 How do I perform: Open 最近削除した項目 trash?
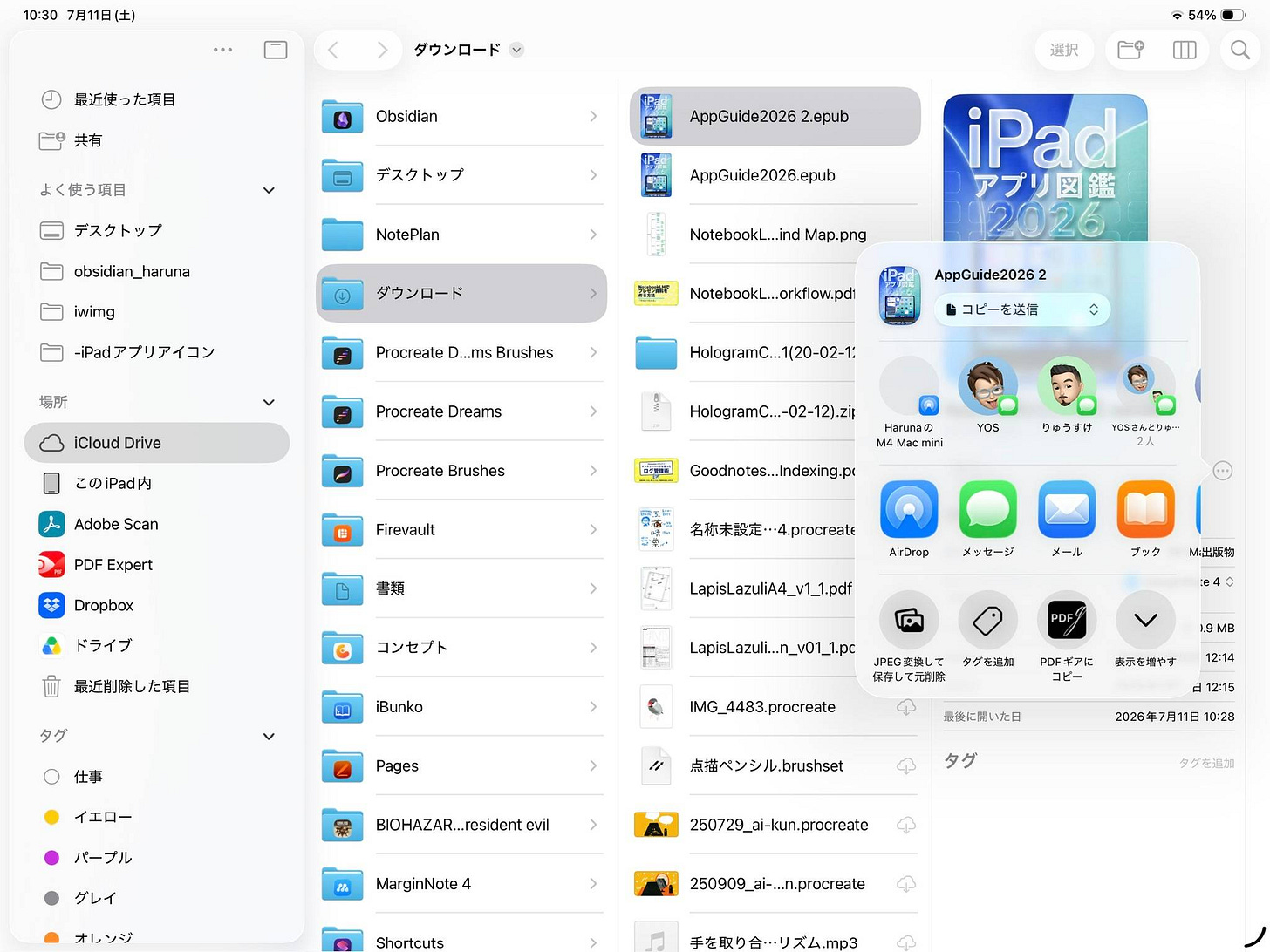157,686
